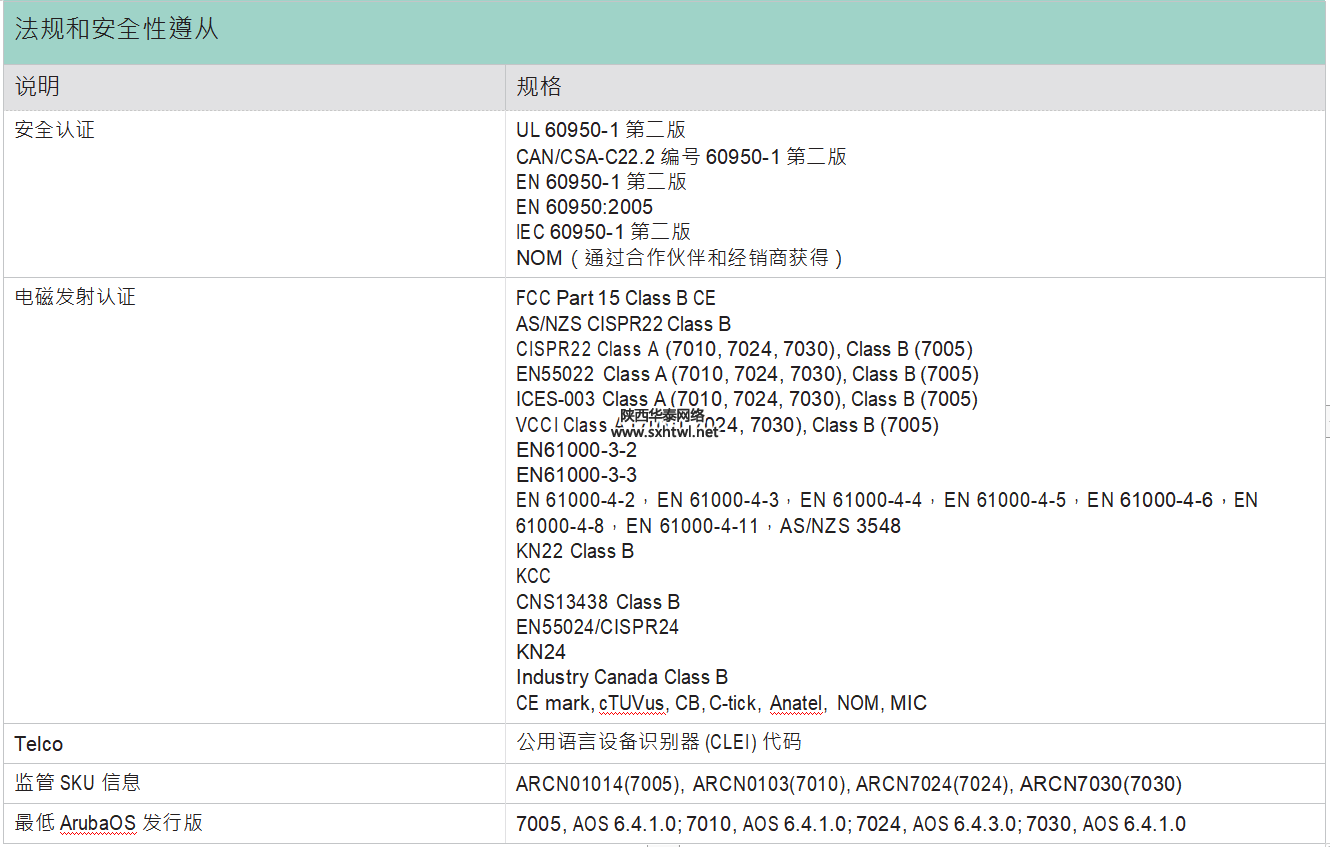Select the CAN/CSA-C22.2 编号 60950-1 line

(x=681, y=156)
